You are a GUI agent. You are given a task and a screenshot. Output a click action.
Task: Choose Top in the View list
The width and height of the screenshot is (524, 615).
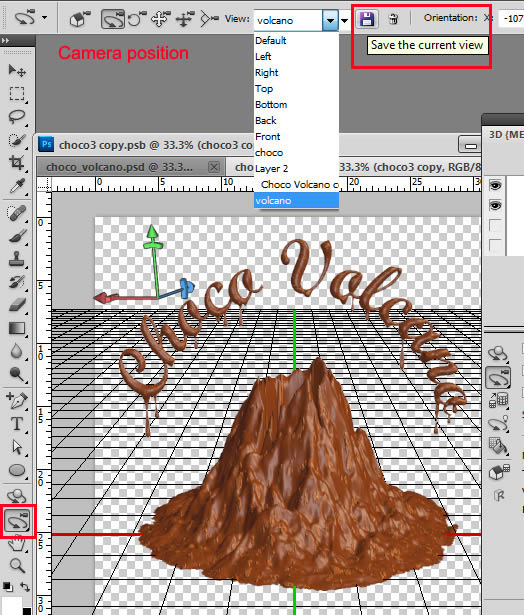coord(296,89)
